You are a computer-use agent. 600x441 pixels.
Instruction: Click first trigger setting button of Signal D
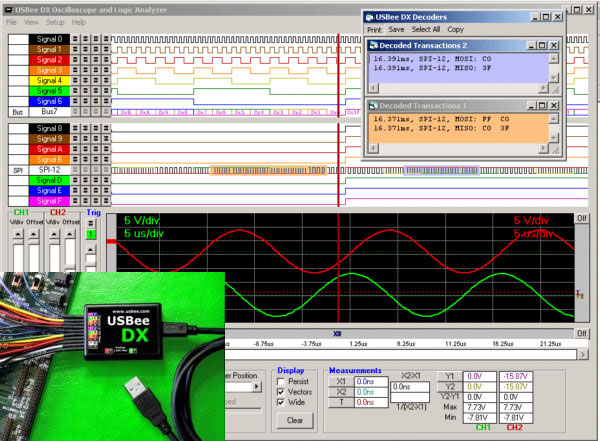[x=75, y=180]
